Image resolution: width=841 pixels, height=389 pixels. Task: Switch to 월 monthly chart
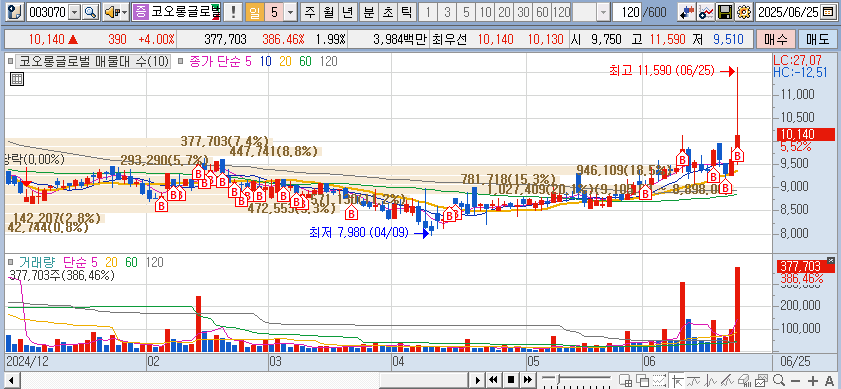(328, 12)
